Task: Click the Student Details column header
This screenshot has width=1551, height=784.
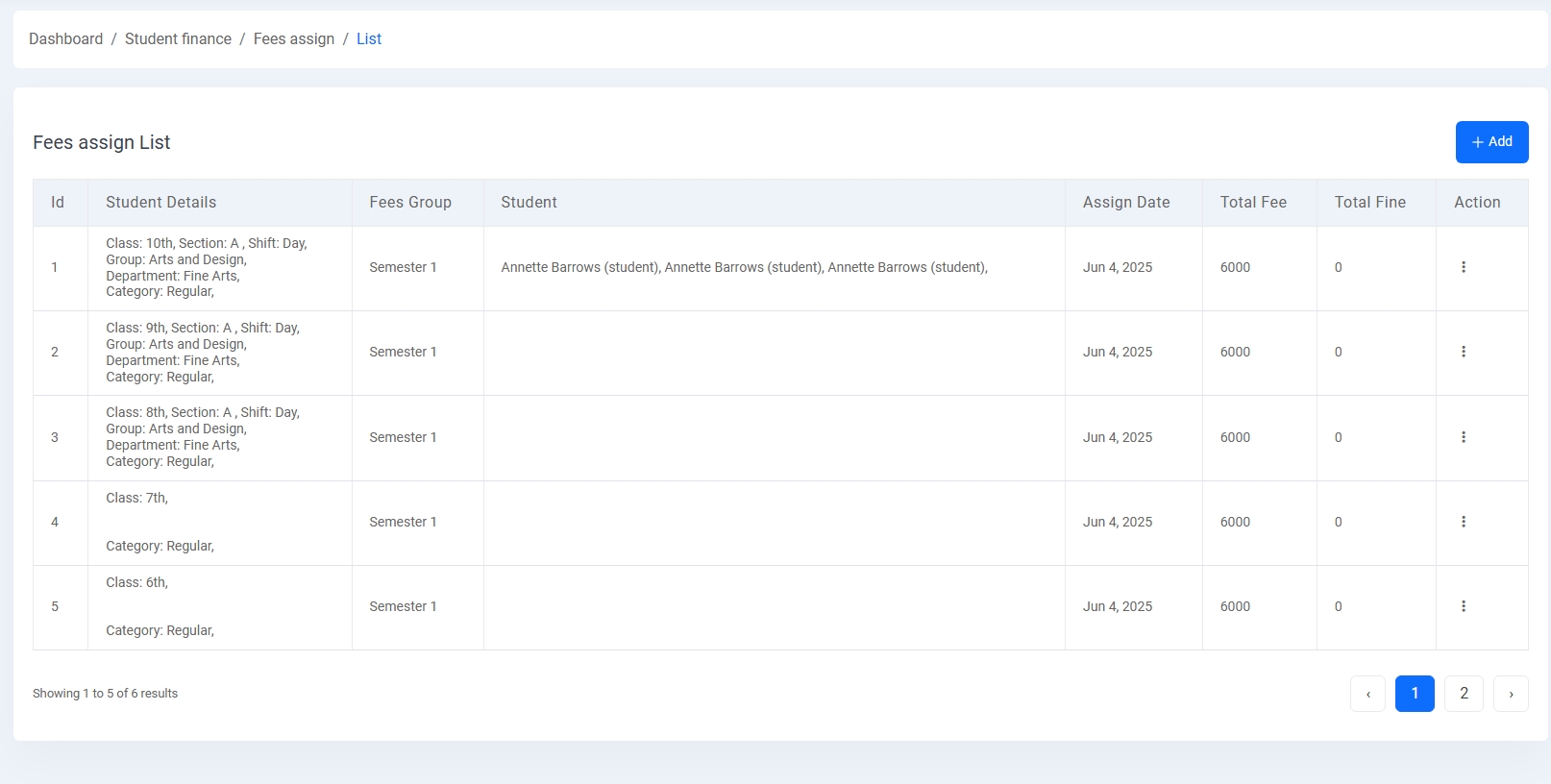Action: 160,203
